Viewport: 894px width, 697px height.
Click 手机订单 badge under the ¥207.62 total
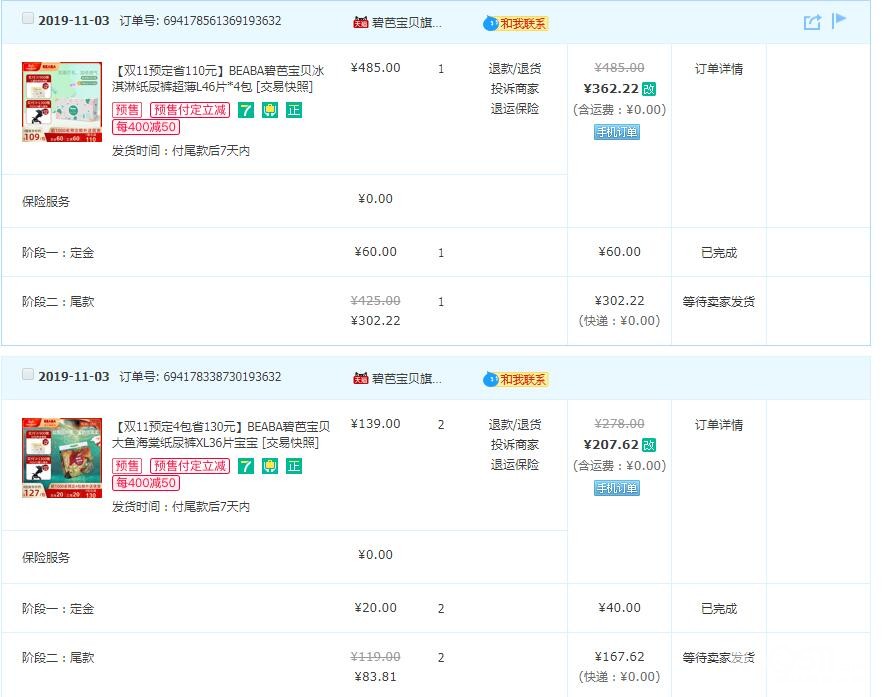point(616,488)
